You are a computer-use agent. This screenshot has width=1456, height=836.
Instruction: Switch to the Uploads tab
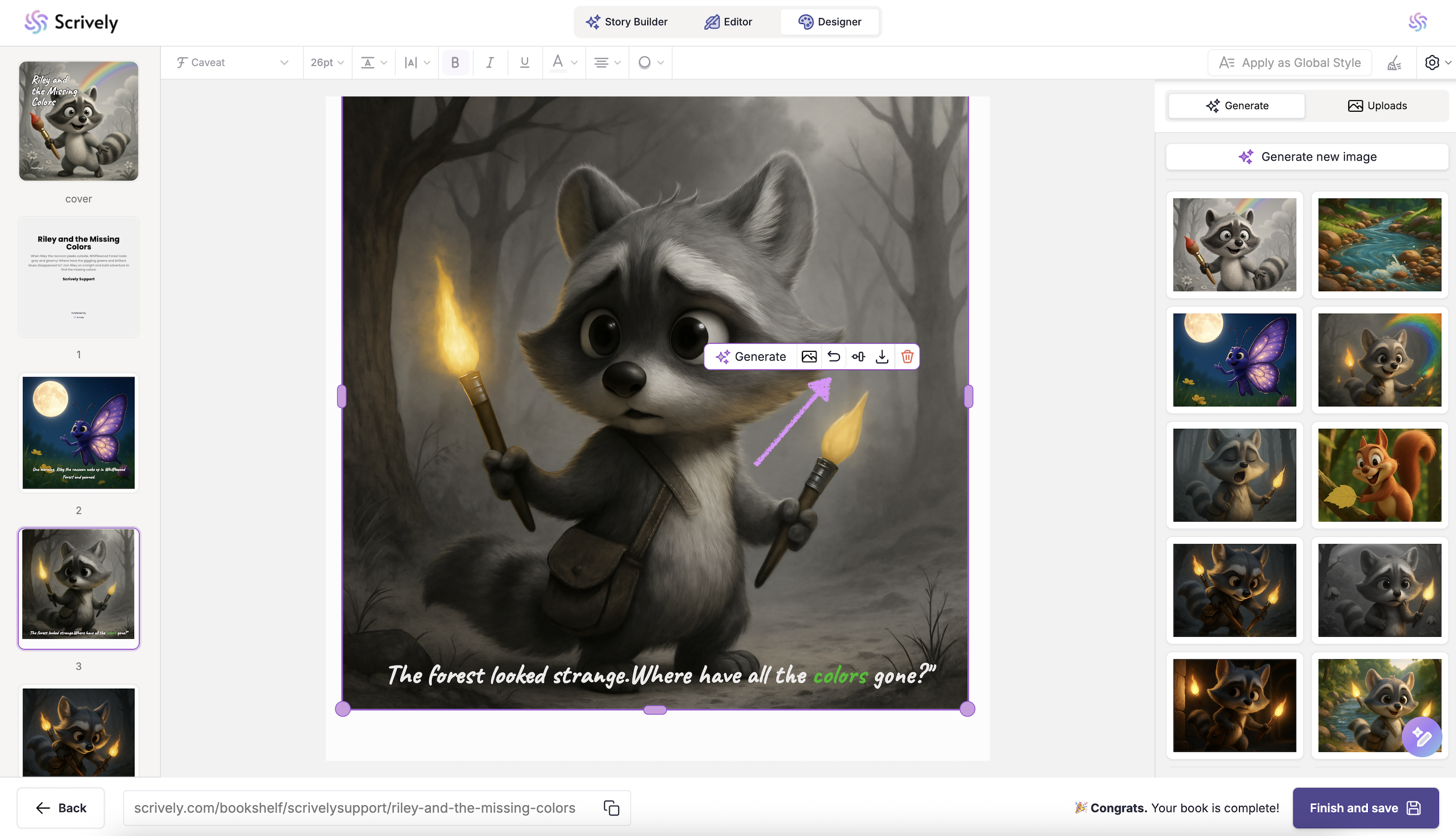click(x=1377, y=105)
